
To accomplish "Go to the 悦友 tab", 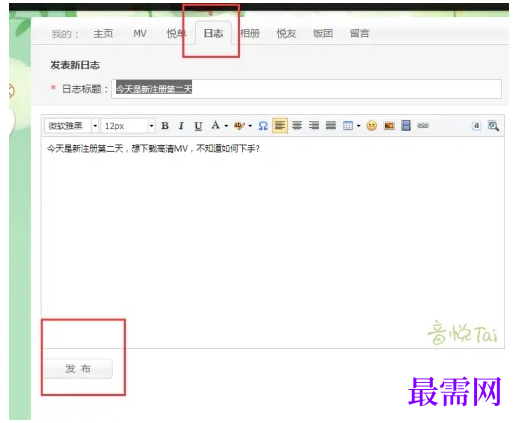I will point(286,33).
